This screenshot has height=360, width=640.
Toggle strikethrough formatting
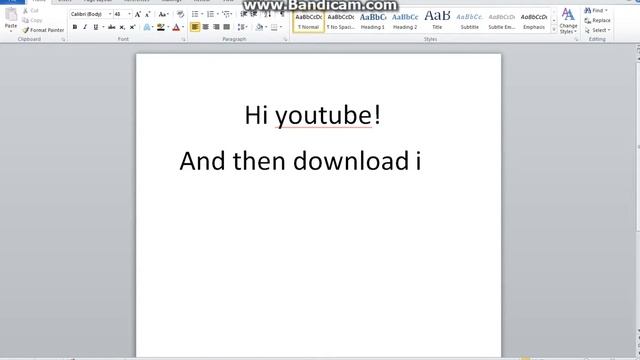point(111,27)
